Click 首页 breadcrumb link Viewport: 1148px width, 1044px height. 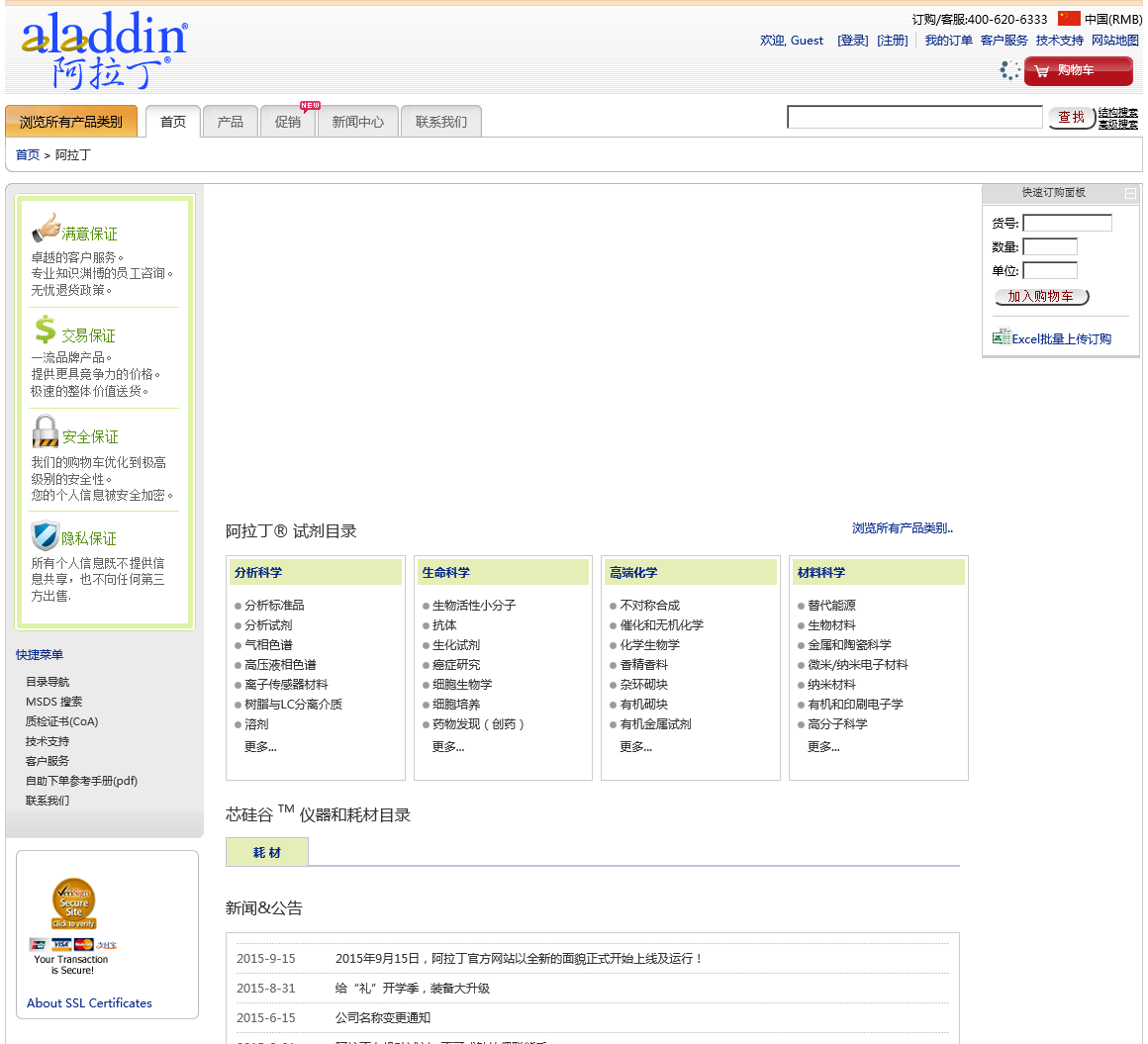[x=28, y=155]
